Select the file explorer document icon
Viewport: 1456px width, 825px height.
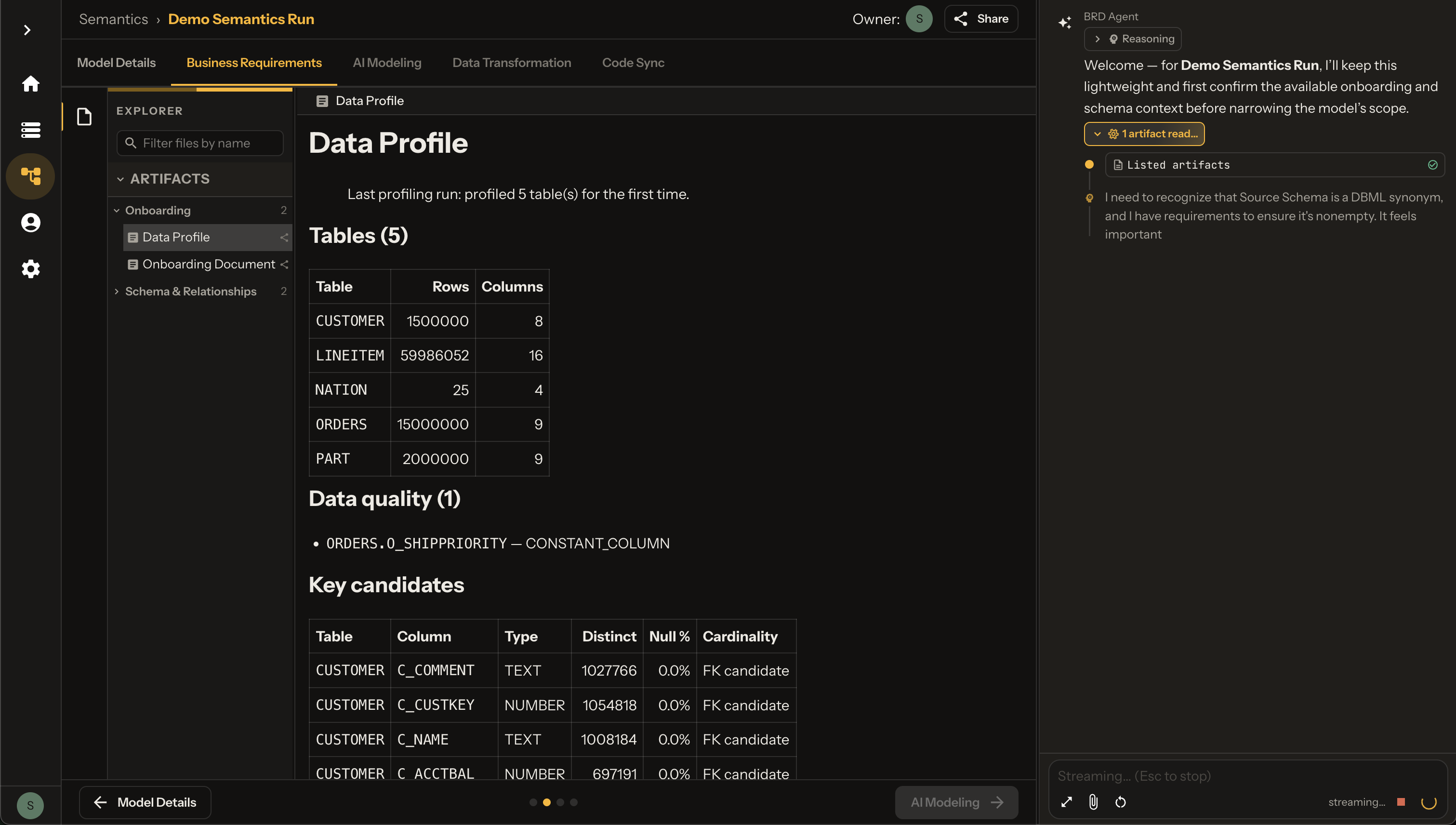click(84, 117)
